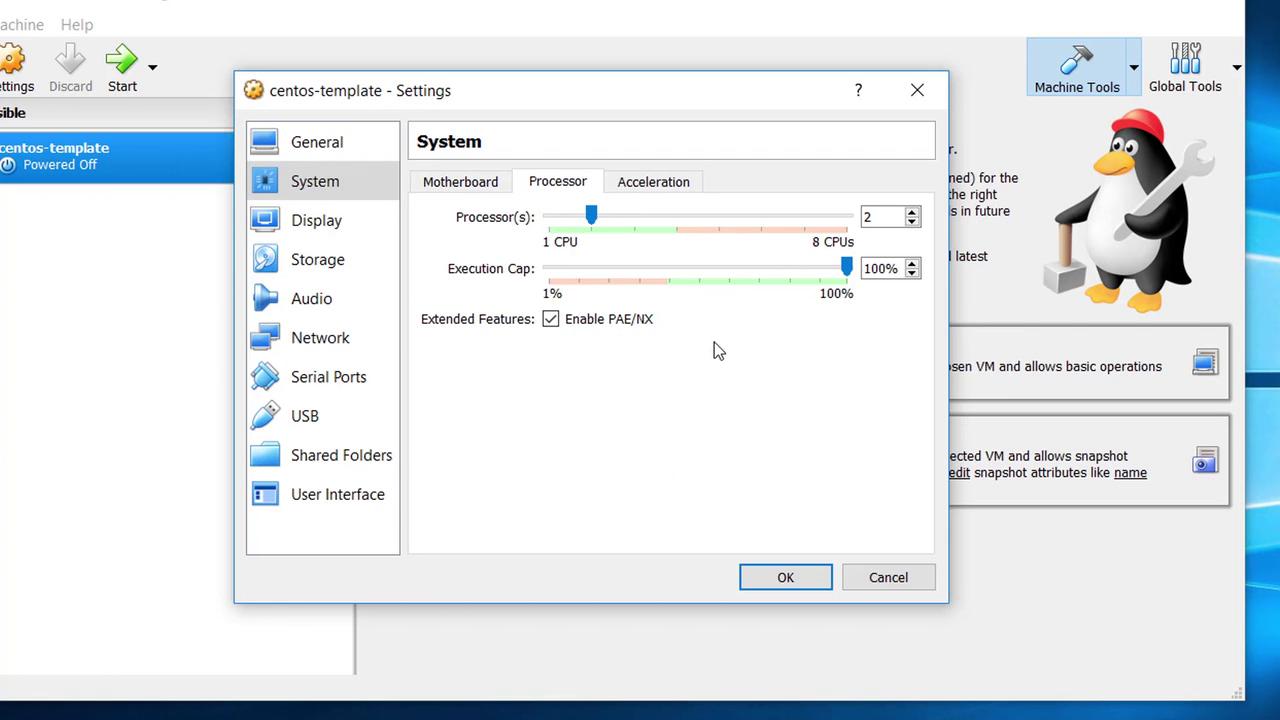Select the Shared Folders icon
The height and width of the screenshot is (720, 1280).
click(265, 455)
